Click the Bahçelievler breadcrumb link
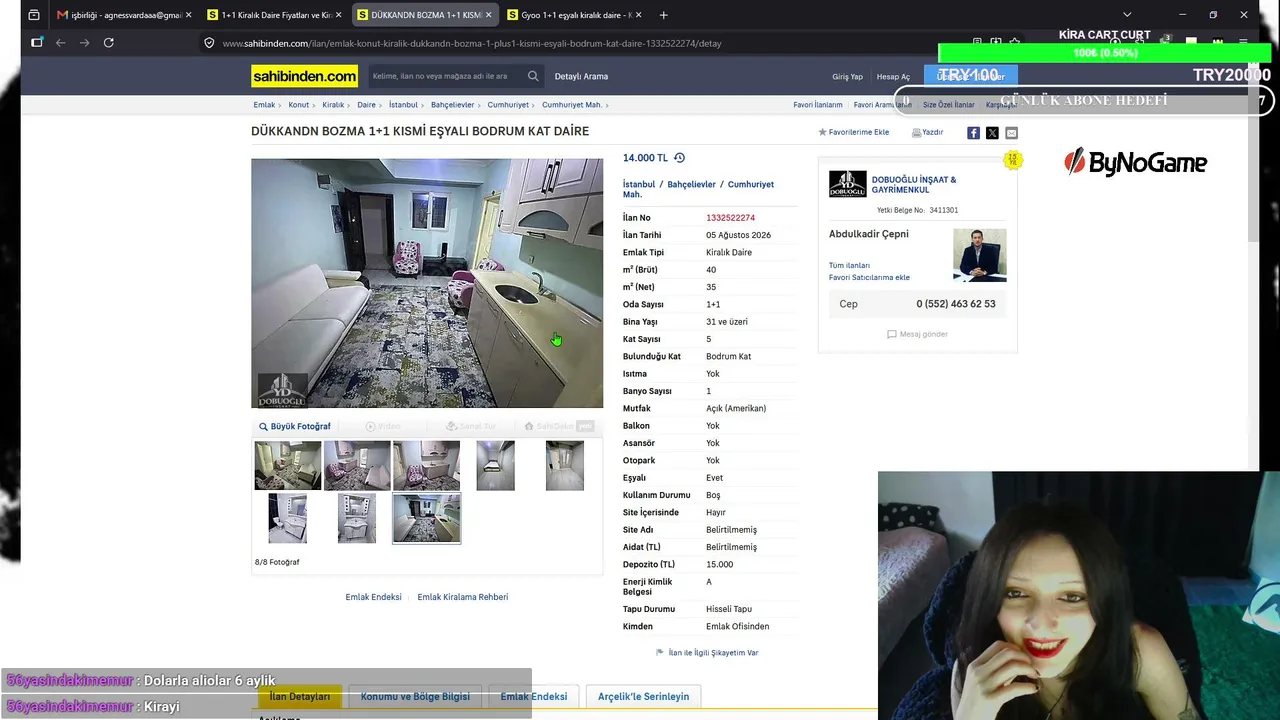The height and width of the screenshot is (720, 1280). pos(452,105)
